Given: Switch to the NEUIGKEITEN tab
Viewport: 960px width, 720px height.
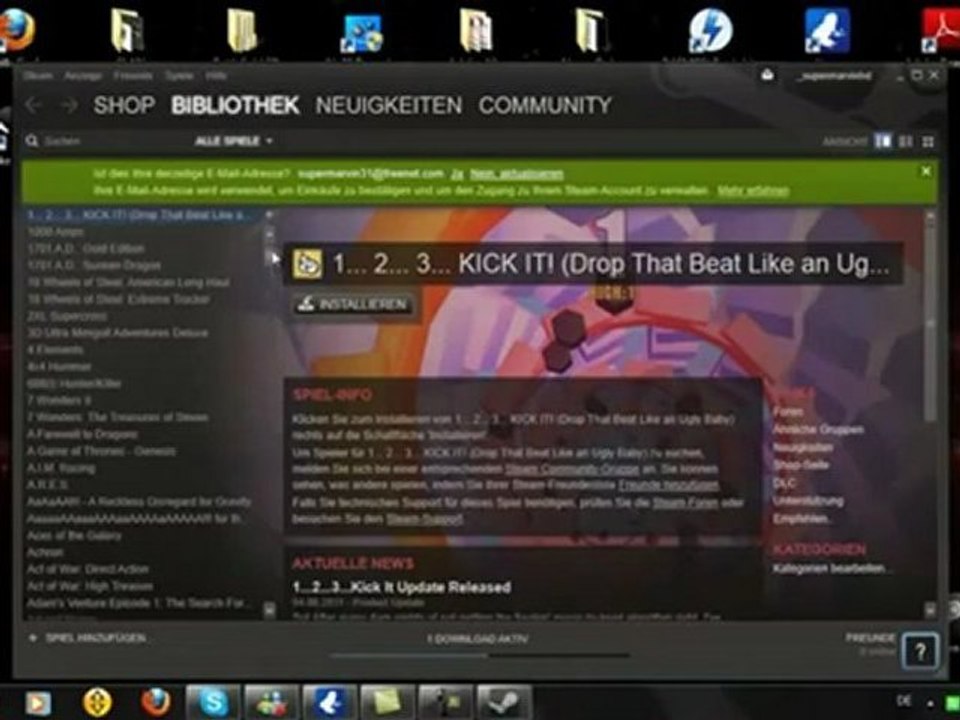Looking at the screenshot, I should point(389,105).
